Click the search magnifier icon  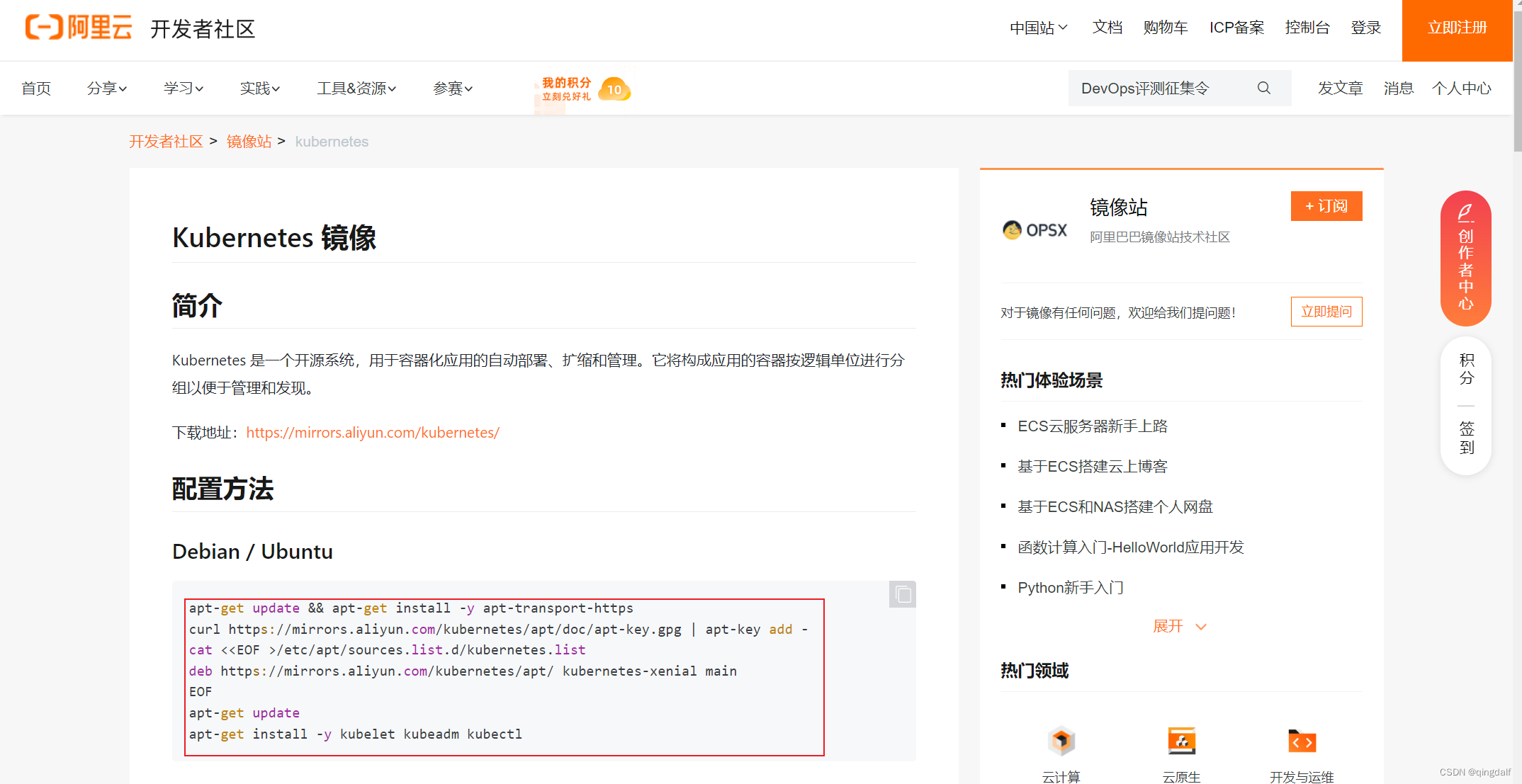[1264, 88]
